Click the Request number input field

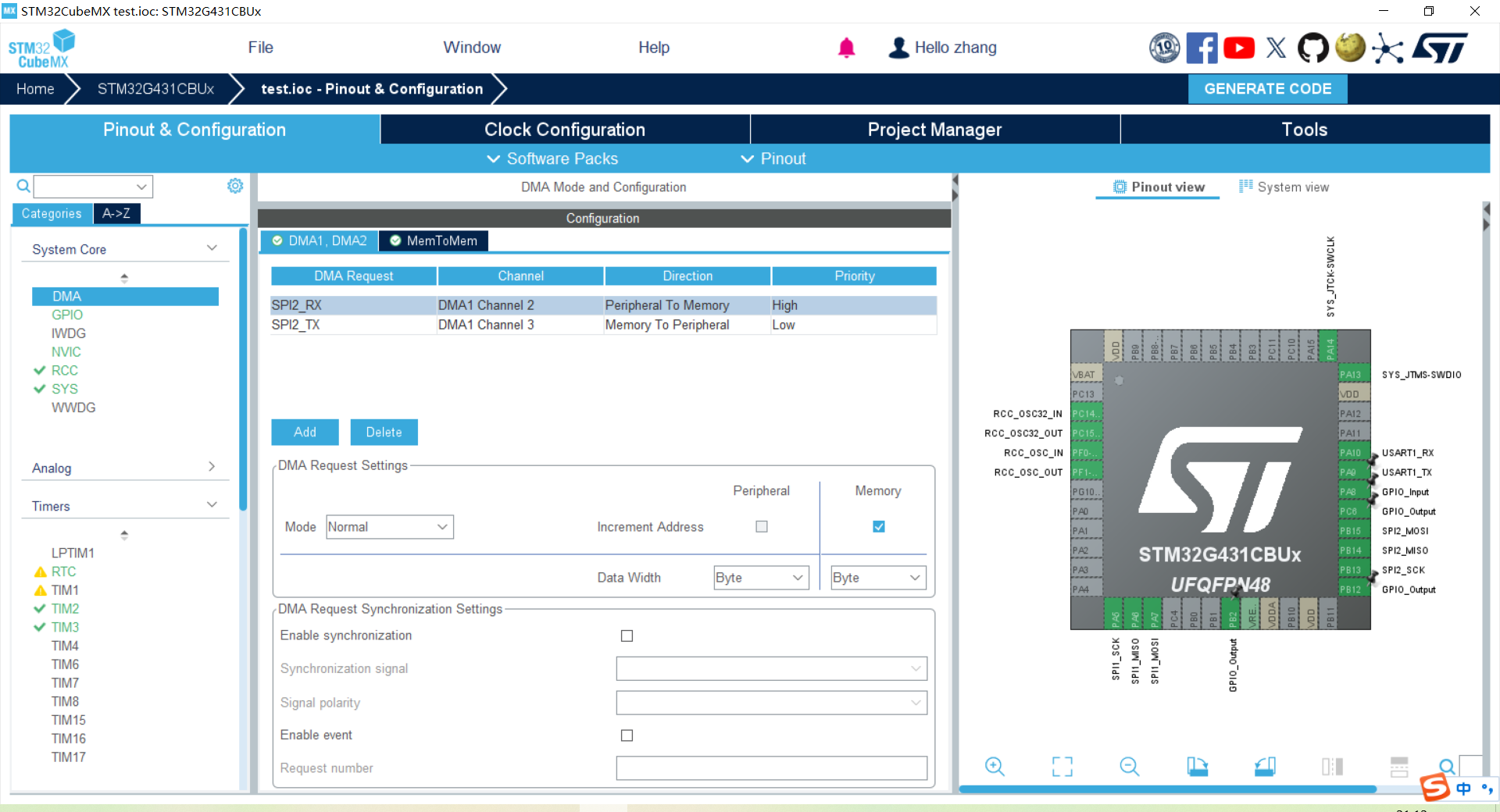[771, 768]
